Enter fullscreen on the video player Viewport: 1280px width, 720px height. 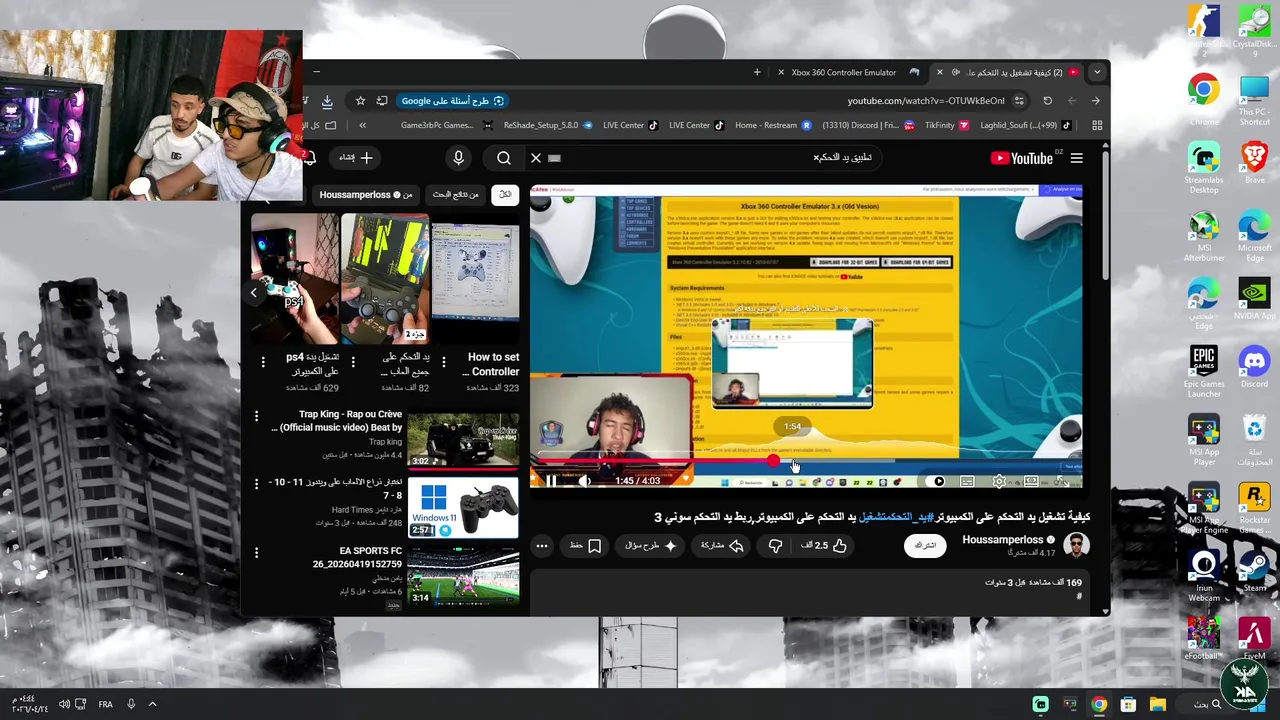1062,482
